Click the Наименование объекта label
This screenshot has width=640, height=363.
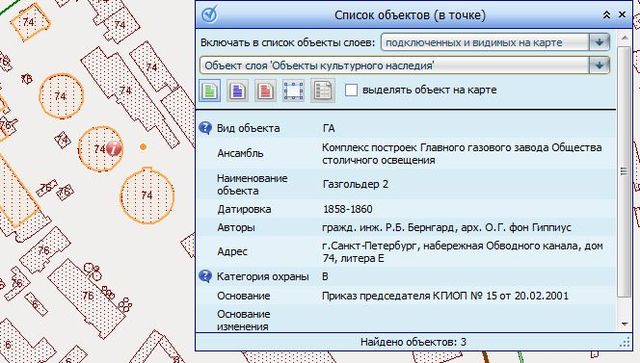coord(252,185)
